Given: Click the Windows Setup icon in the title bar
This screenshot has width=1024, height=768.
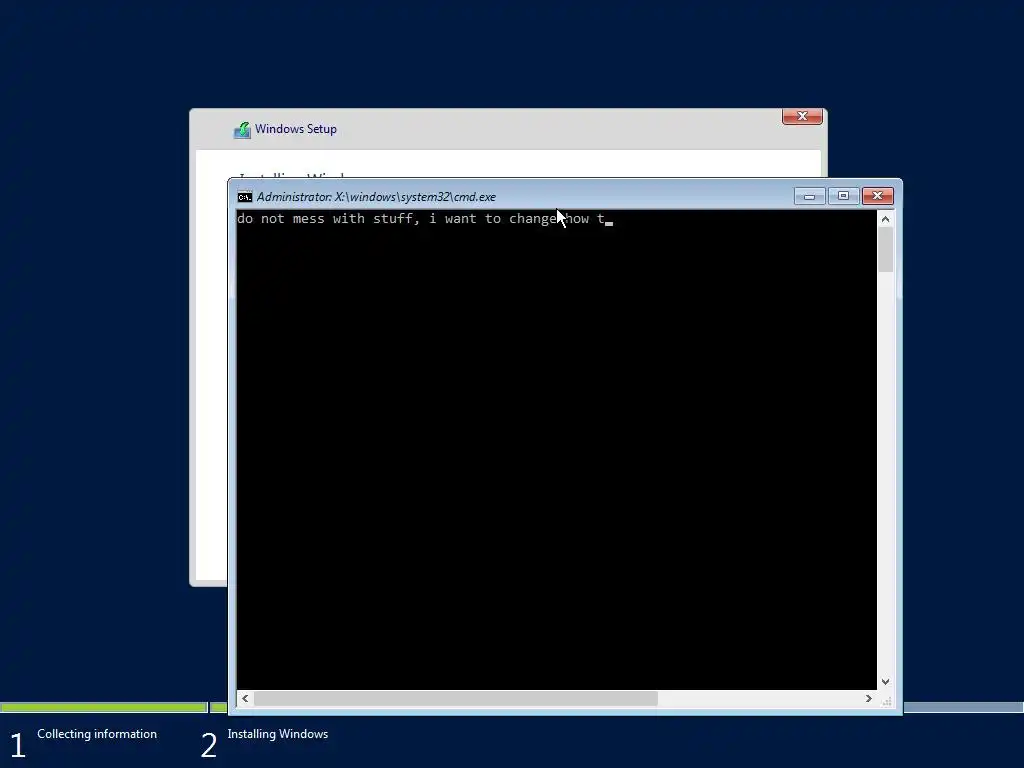Looking at the screenshot, I should 242,130.
